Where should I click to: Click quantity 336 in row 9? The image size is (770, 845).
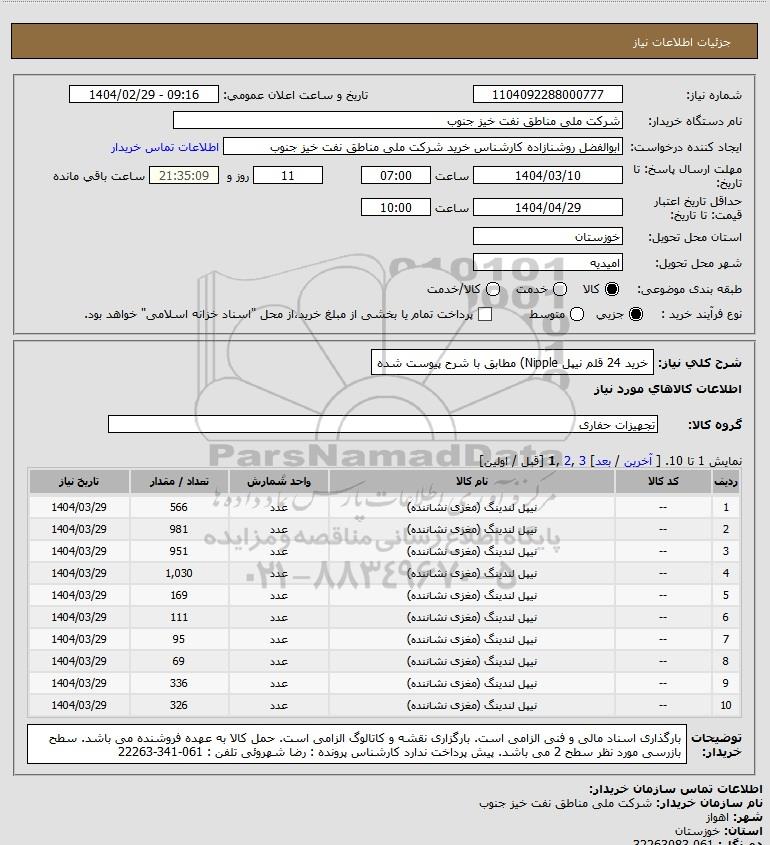(x=179, y=683)
